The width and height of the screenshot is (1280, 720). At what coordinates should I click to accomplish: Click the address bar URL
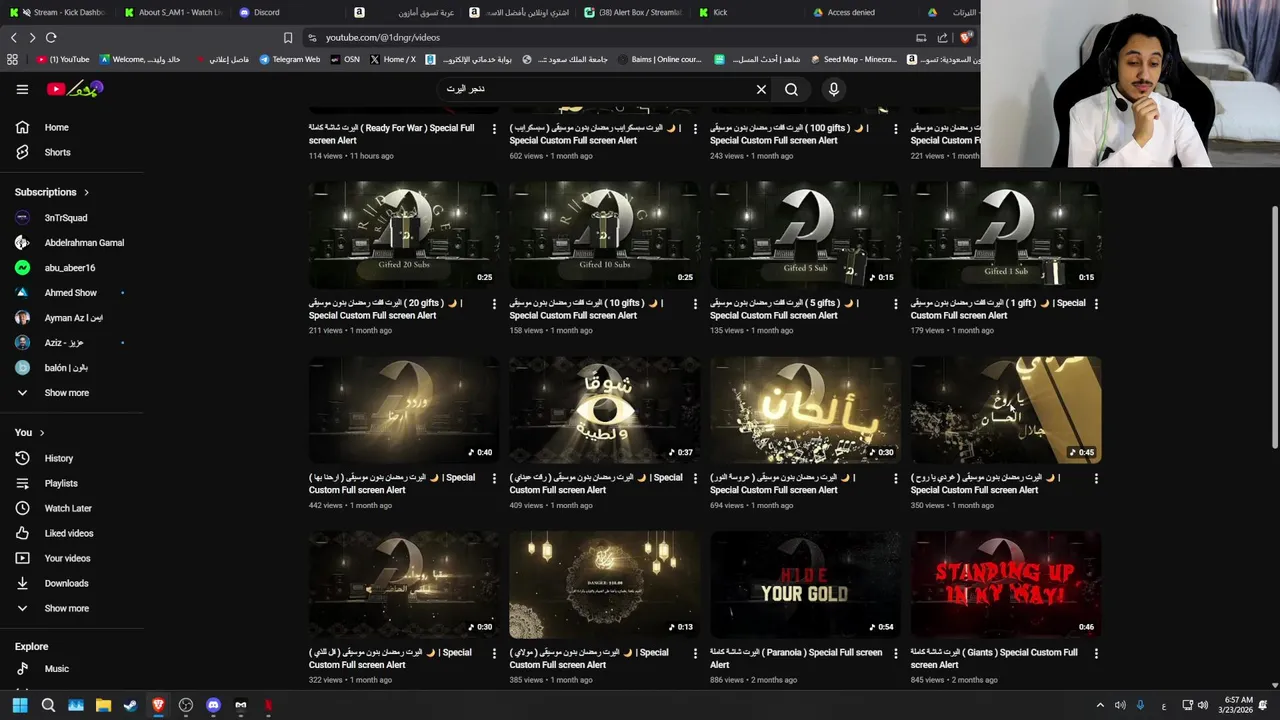click(383, 37)
